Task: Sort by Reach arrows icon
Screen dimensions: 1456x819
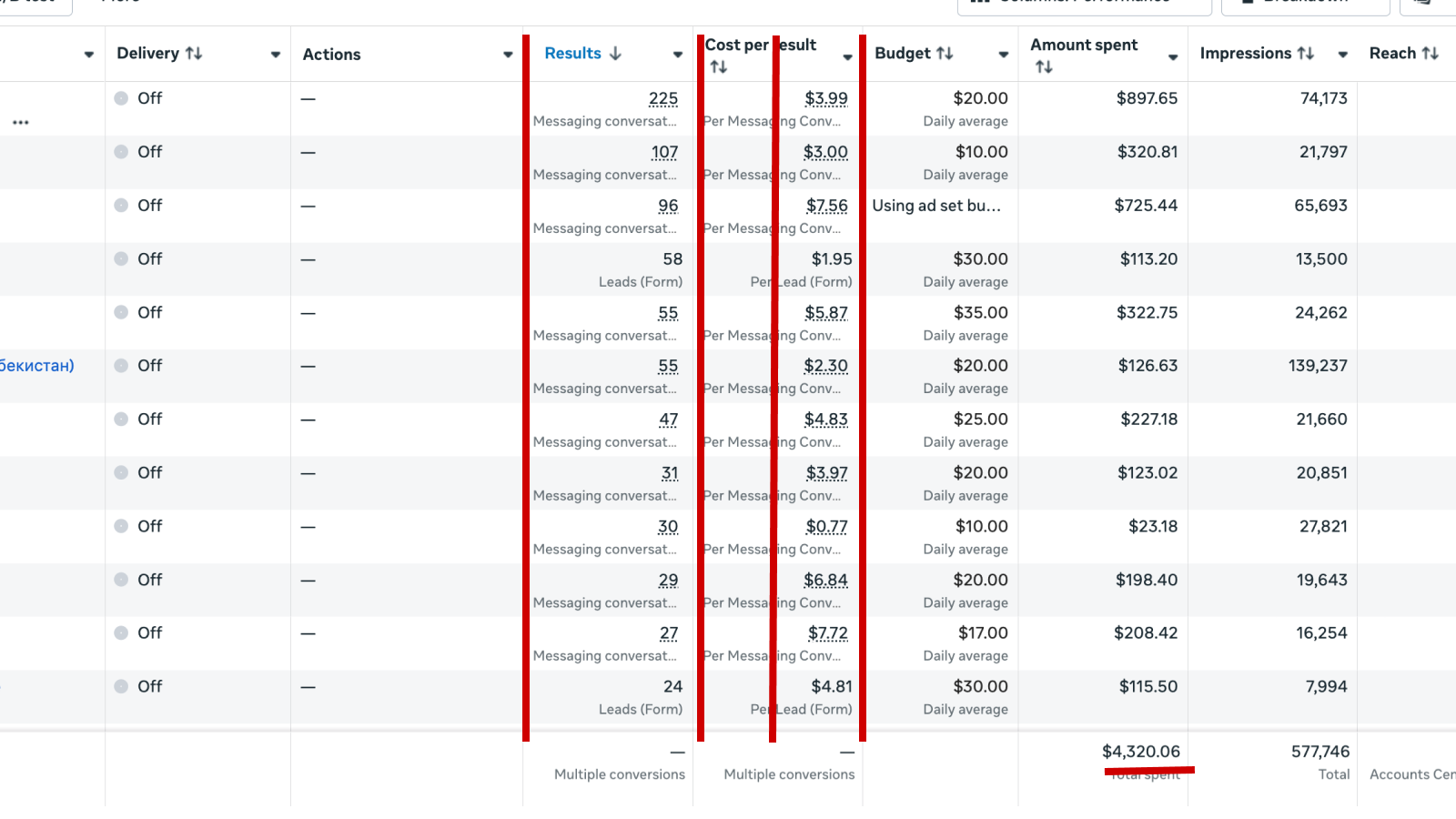Action: tap(1431, 54)
